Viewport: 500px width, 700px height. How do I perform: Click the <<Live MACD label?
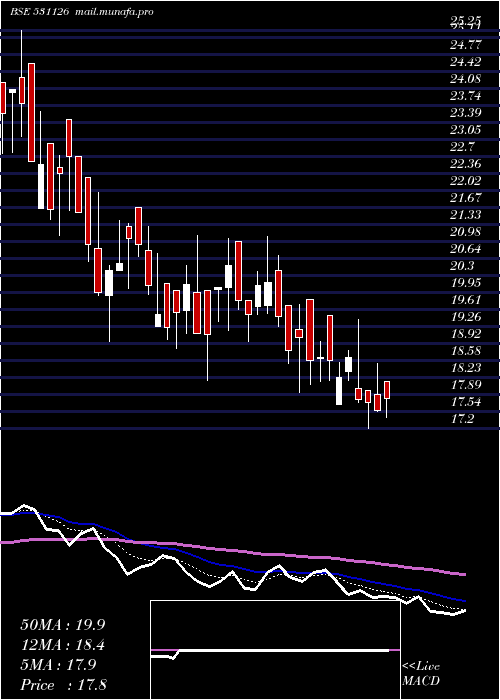pyautogui.click(x=421, y=674)
